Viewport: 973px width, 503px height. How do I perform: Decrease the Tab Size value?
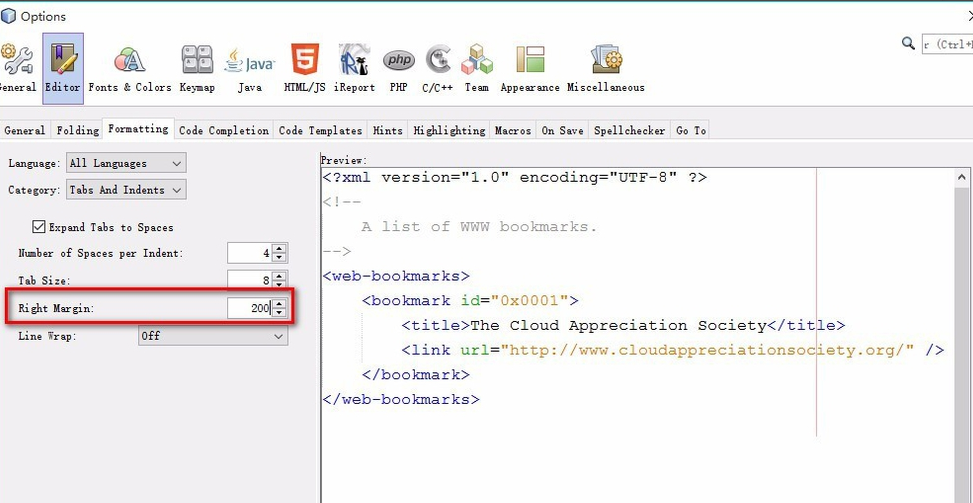point(279,284)
